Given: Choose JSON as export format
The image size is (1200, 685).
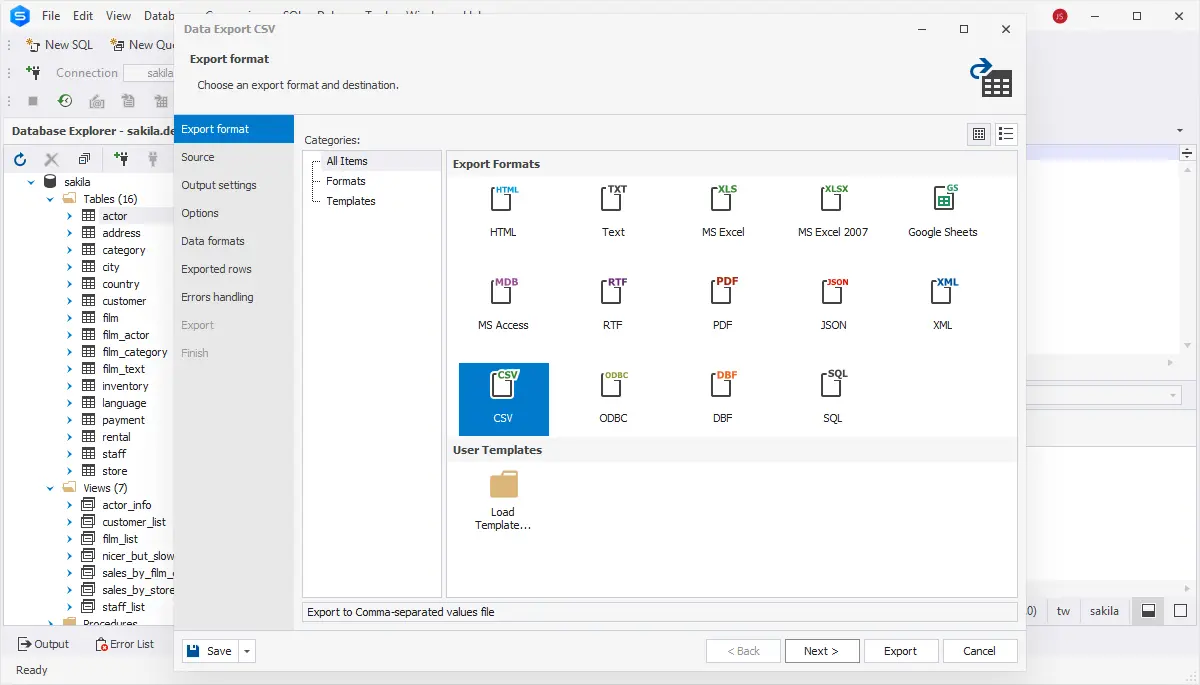Looking at the screenshot, I should click(x=832, y=293).
